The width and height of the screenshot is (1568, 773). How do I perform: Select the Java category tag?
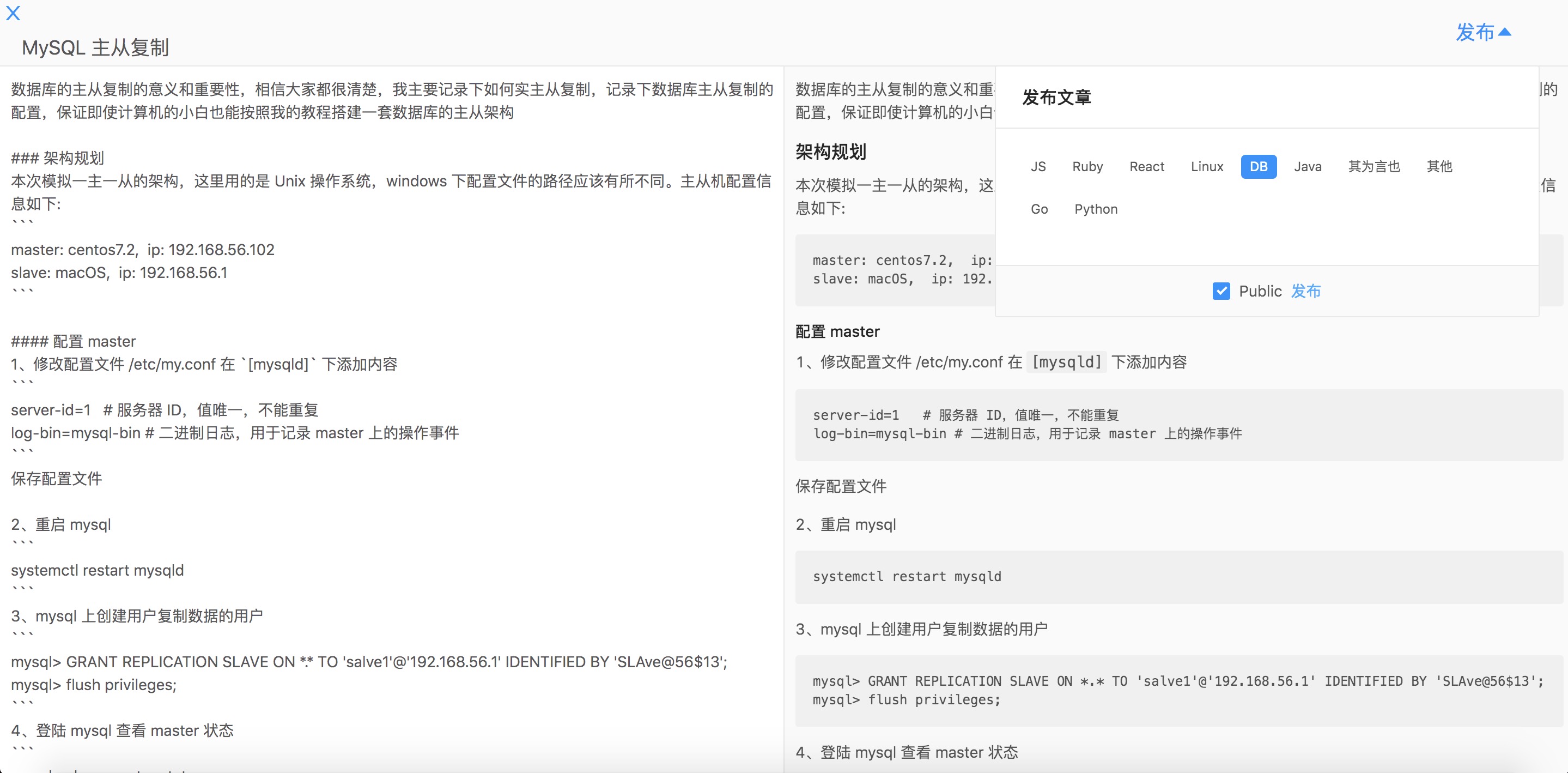pos(1308,166)
